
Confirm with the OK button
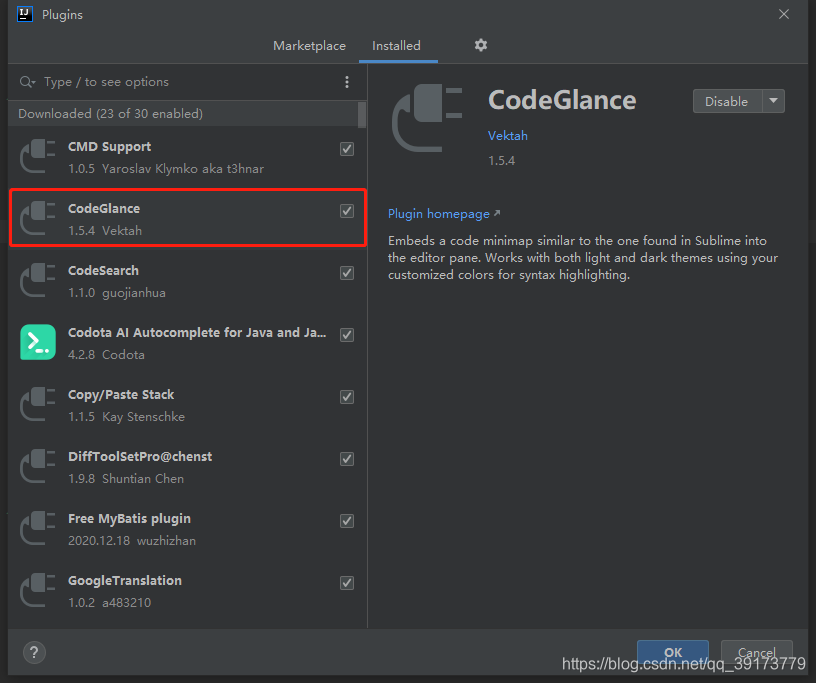pyautogui.click(x=673, y=652)
